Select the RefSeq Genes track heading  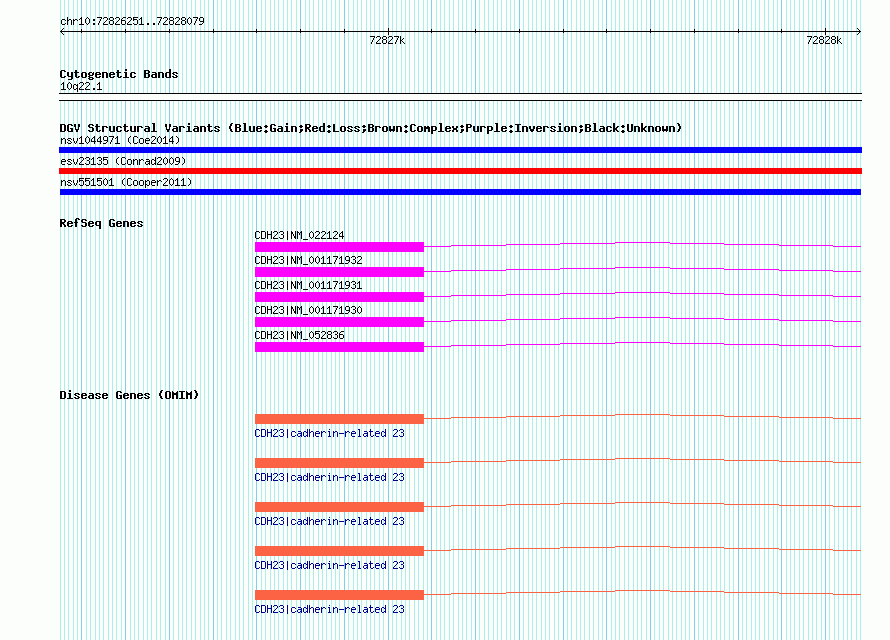pyautogui.click(x=101, y=223)
